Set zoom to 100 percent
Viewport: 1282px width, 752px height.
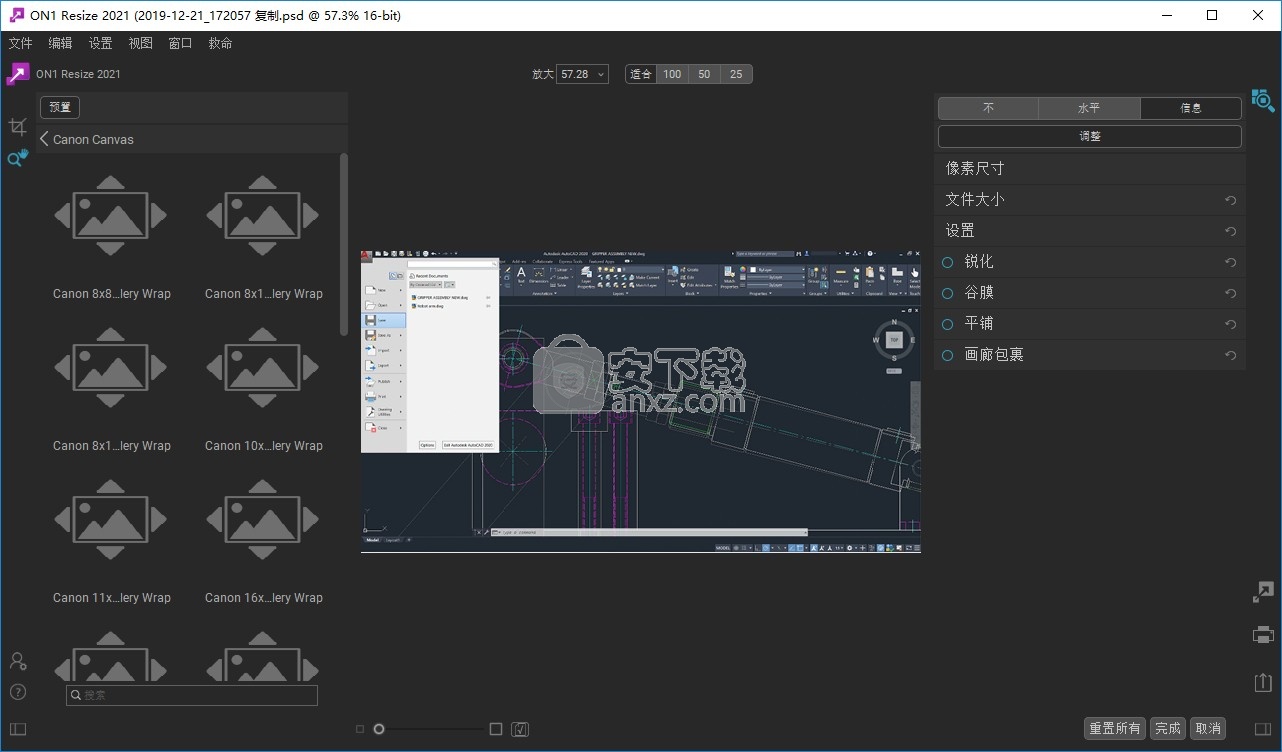(x=672, y=74)
